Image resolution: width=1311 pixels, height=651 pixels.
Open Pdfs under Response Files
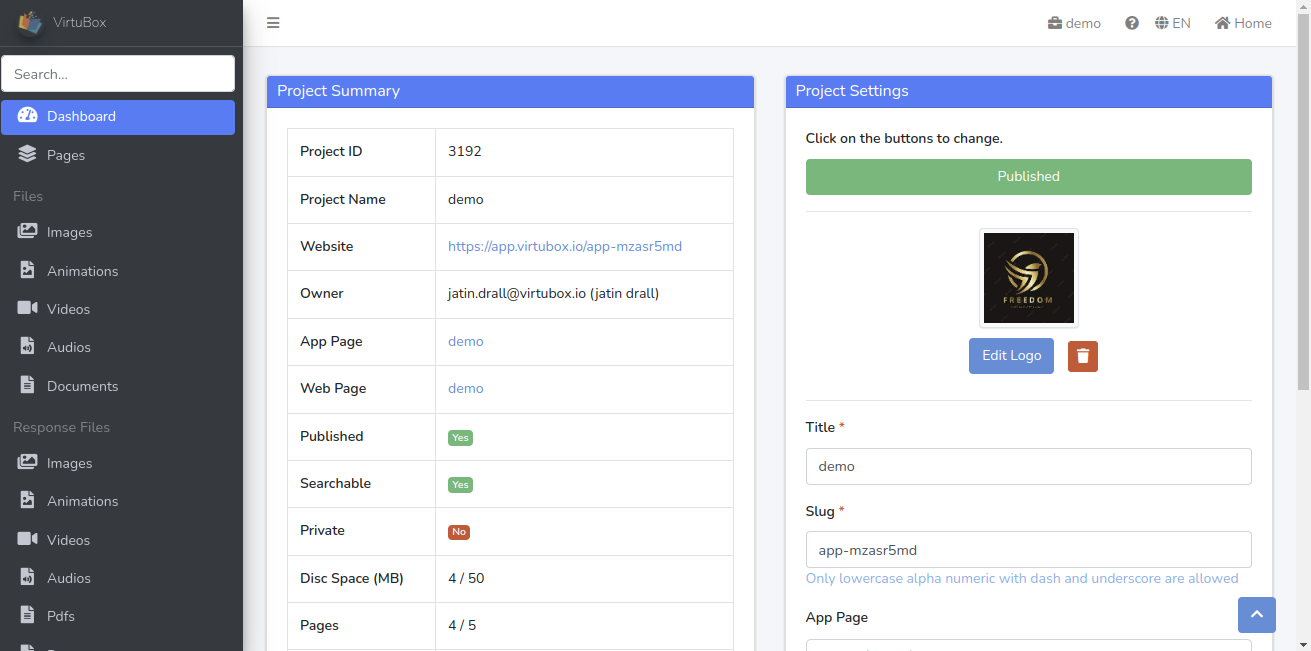pos(62,616)
